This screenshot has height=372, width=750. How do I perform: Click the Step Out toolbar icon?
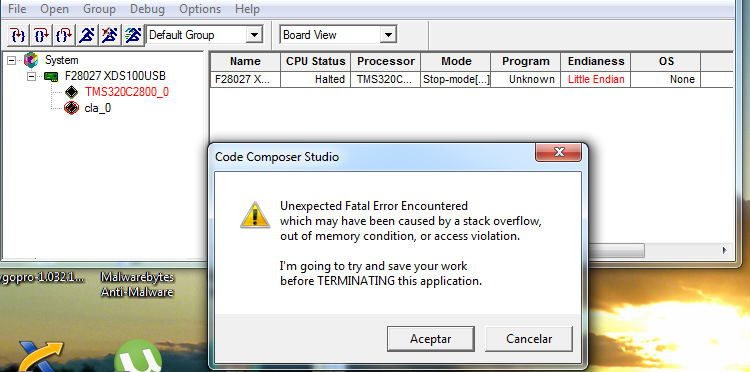point(64,35)
